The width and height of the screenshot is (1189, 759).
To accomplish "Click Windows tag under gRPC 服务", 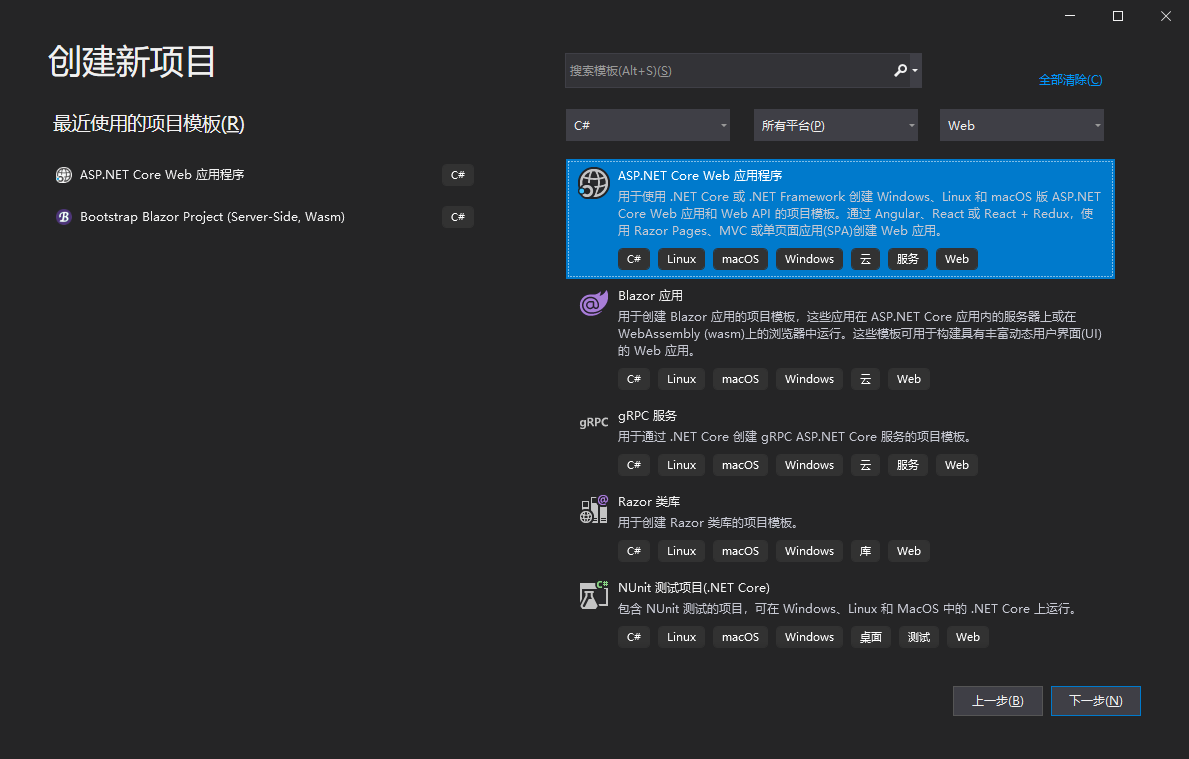I will [x=809, y=465].
